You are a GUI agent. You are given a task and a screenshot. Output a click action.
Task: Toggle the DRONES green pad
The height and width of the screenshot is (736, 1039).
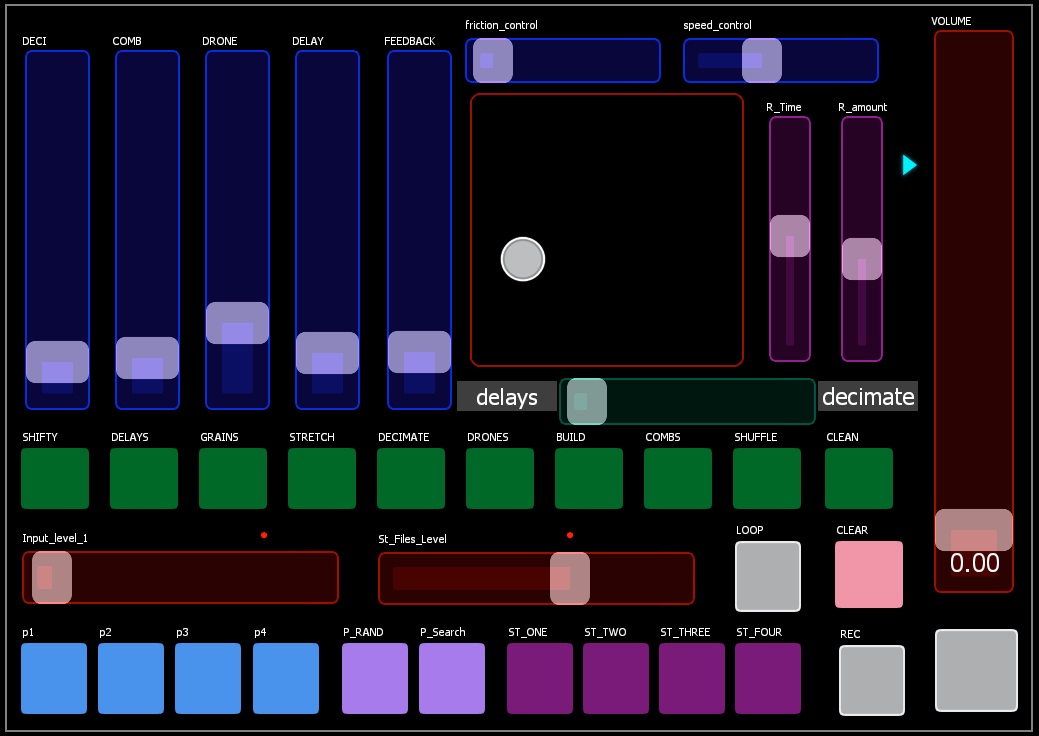[x=500, y=478]
